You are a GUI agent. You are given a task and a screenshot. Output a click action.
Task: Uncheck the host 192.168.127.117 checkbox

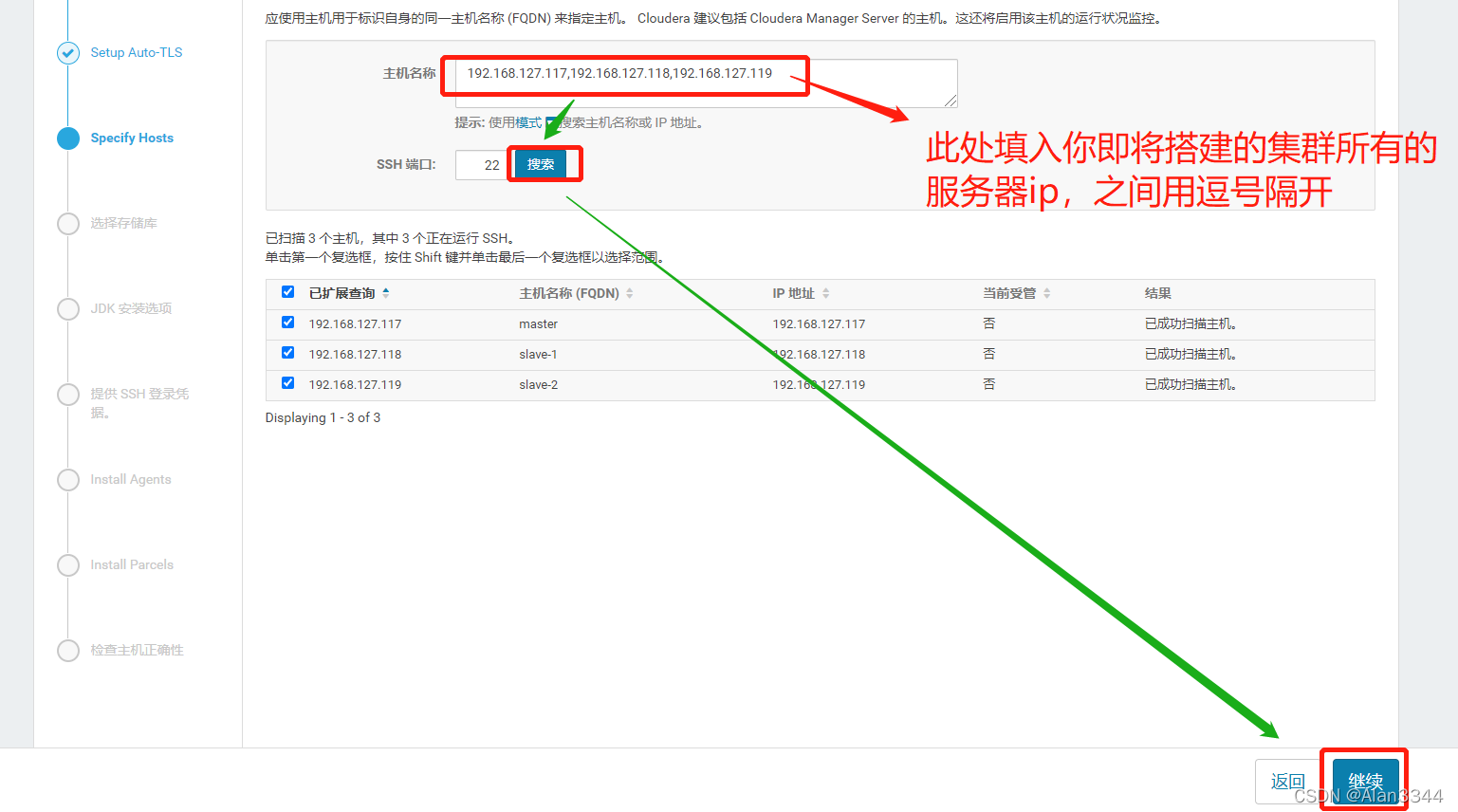pyautogui.click(x=287, y=323)
